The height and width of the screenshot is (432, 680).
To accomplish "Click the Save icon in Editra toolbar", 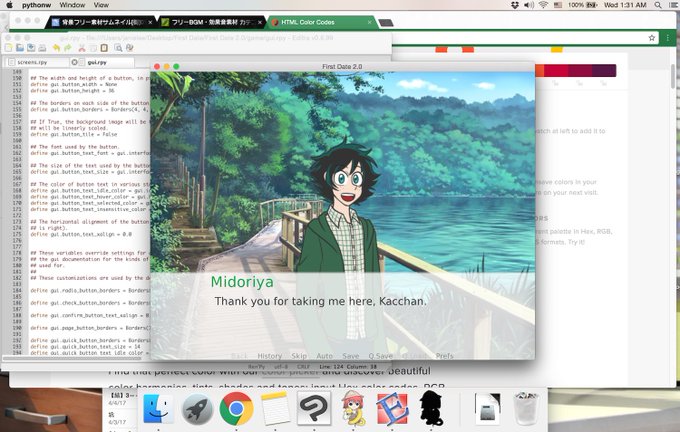I will (x=31, y=48).
